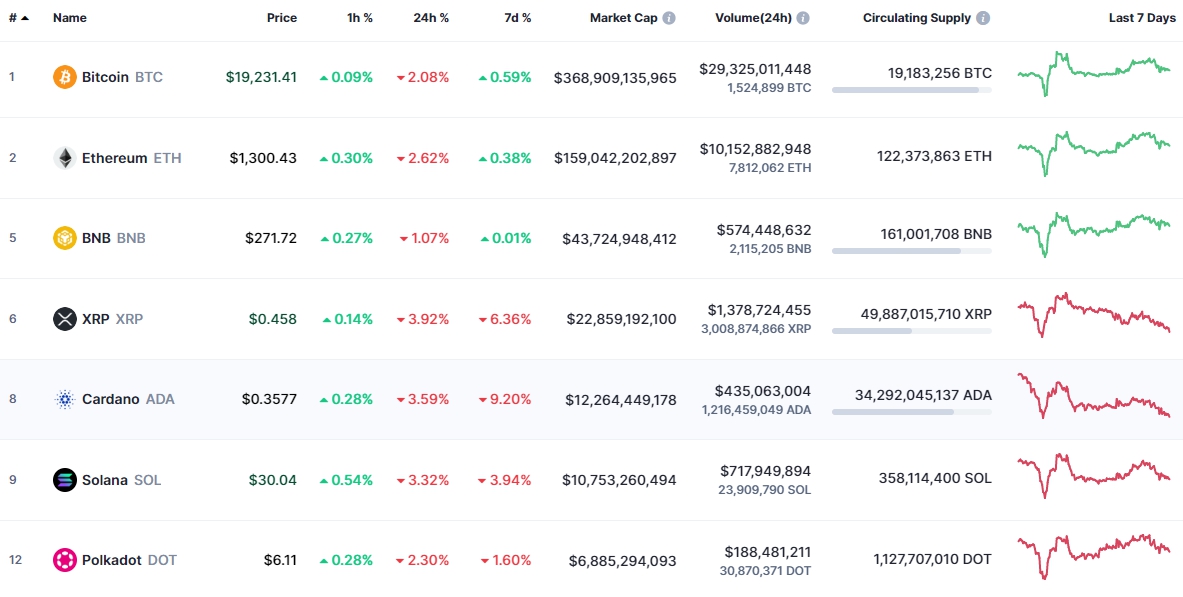1183x597 pixels.
Task: Click XRP price $0.458
Action: 273,319
